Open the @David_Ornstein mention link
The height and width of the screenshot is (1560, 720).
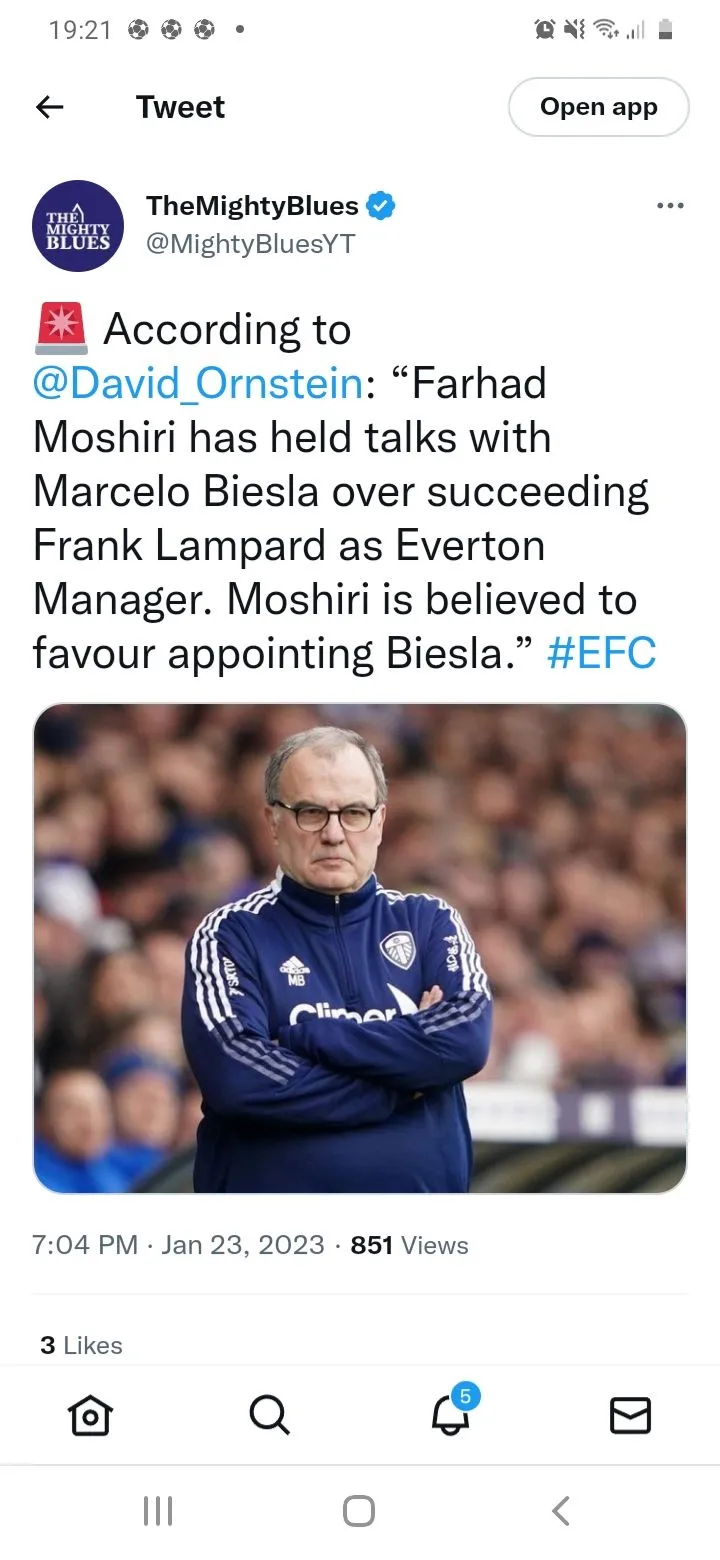pos(197,384)
